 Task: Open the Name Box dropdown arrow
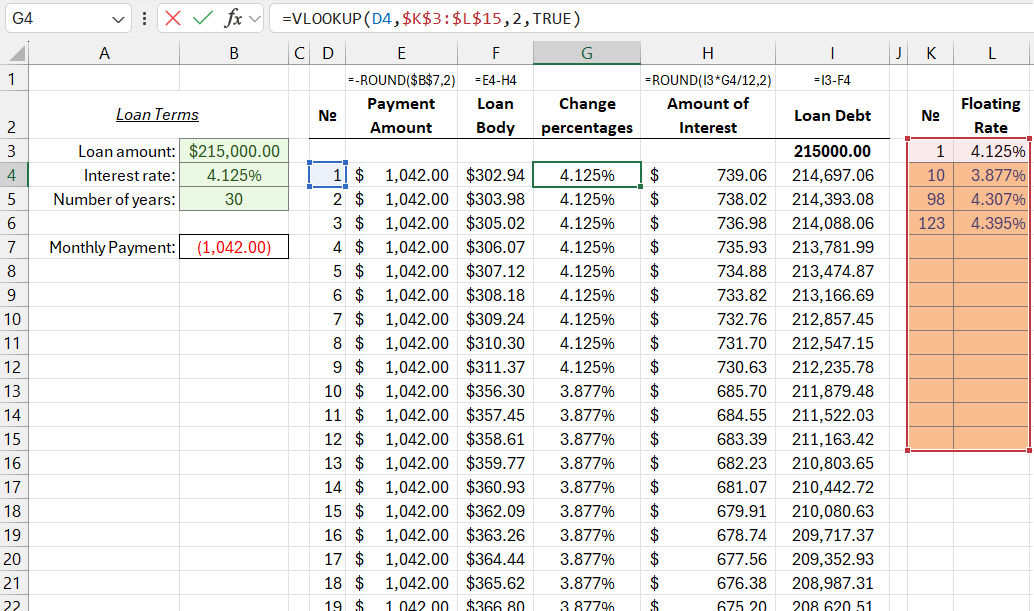click(117, 18)
